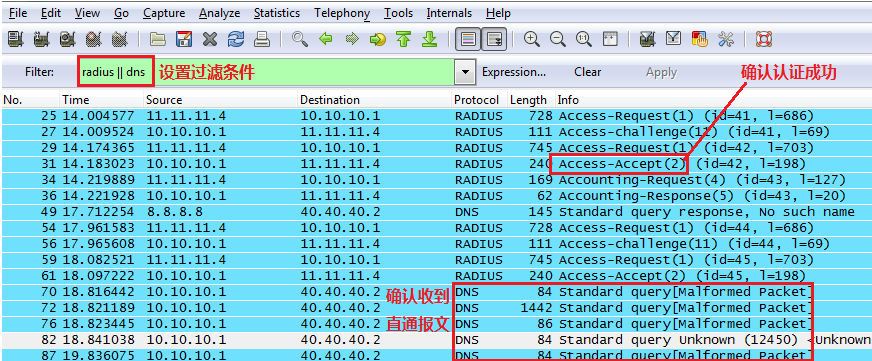Screen dimensions: 872x361
Task: Open the Statistics menu
Action: coord(277,13)
